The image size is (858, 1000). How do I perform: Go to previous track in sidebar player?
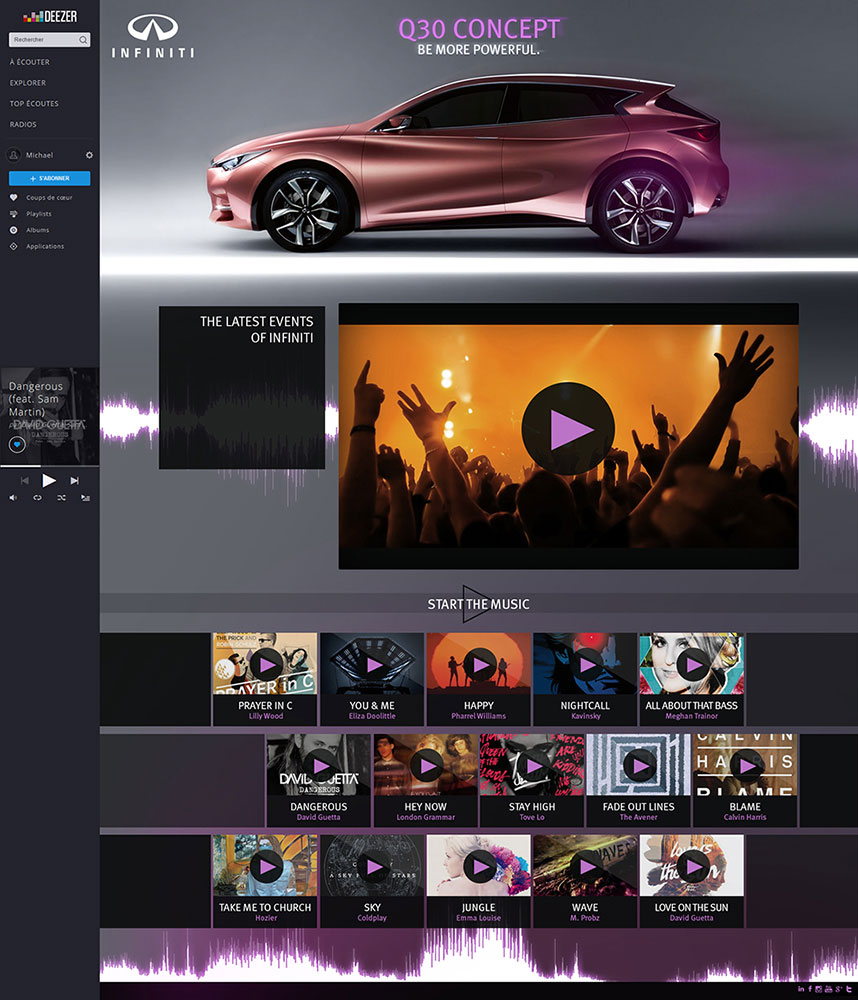tap(24, 481)
